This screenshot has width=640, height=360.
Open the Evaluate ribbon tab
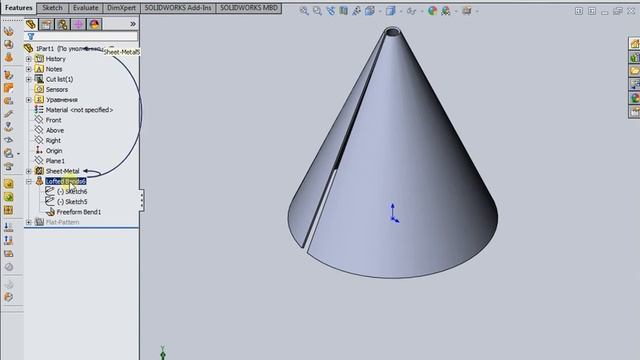click(x=85, y=8)
